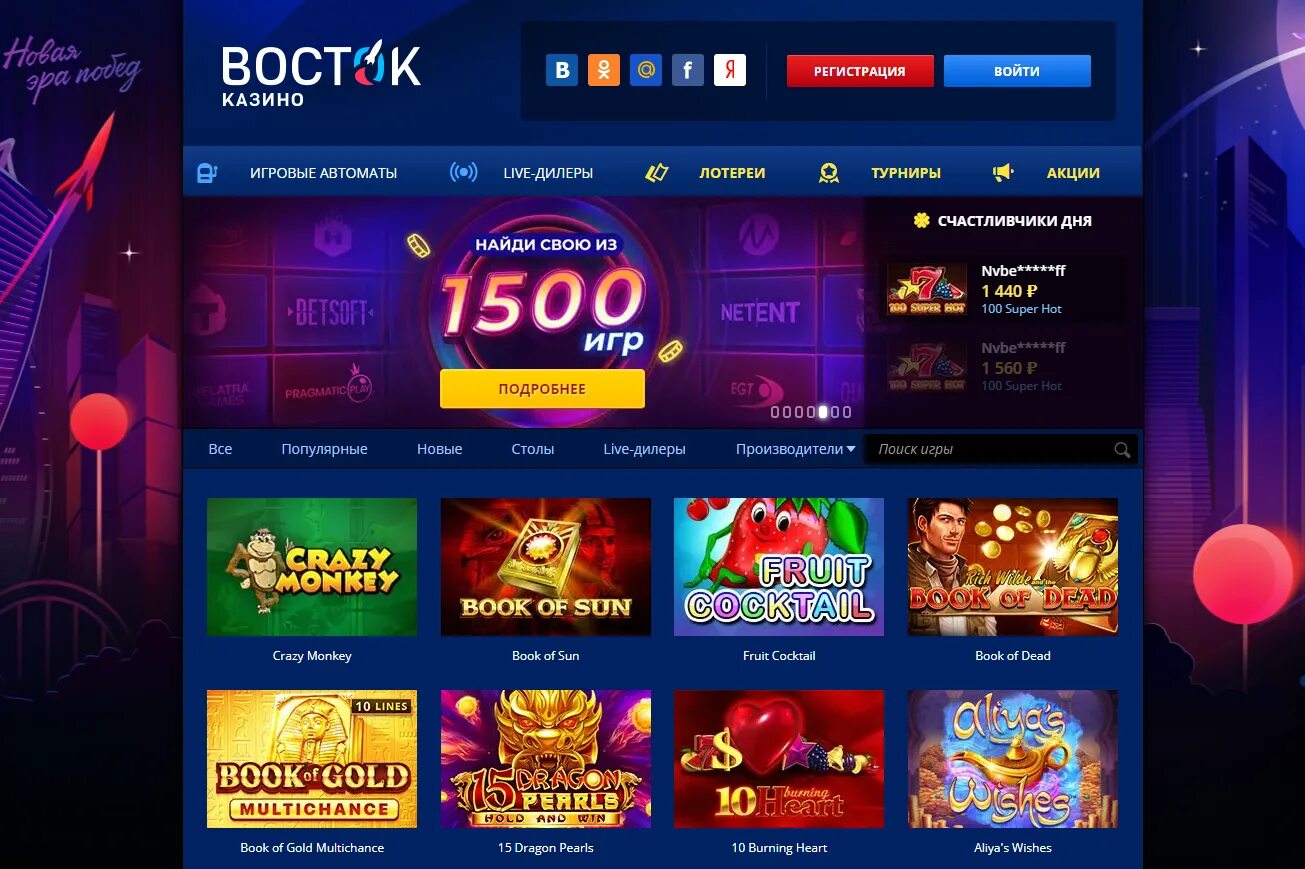
Task: Click the yellow Подробнее banner button
Action: click(x=542, y=389)
